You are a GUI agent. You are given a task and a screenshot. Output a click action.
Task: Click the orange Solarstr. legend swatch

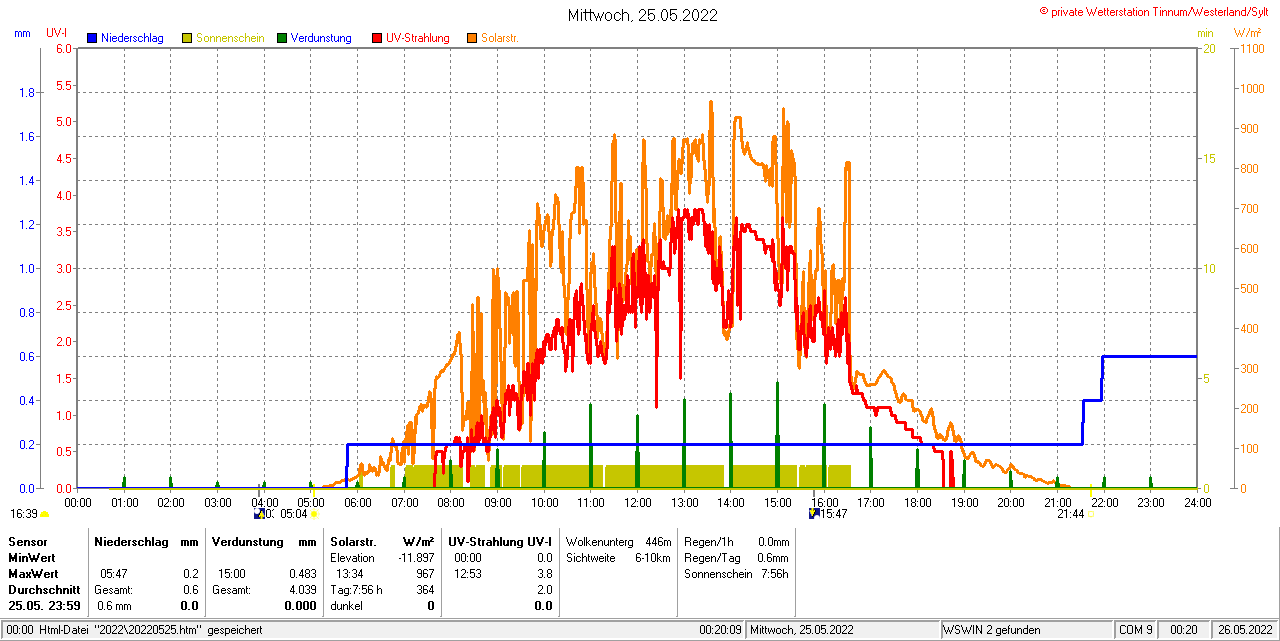pyautogui.click(x=472, y=38)
